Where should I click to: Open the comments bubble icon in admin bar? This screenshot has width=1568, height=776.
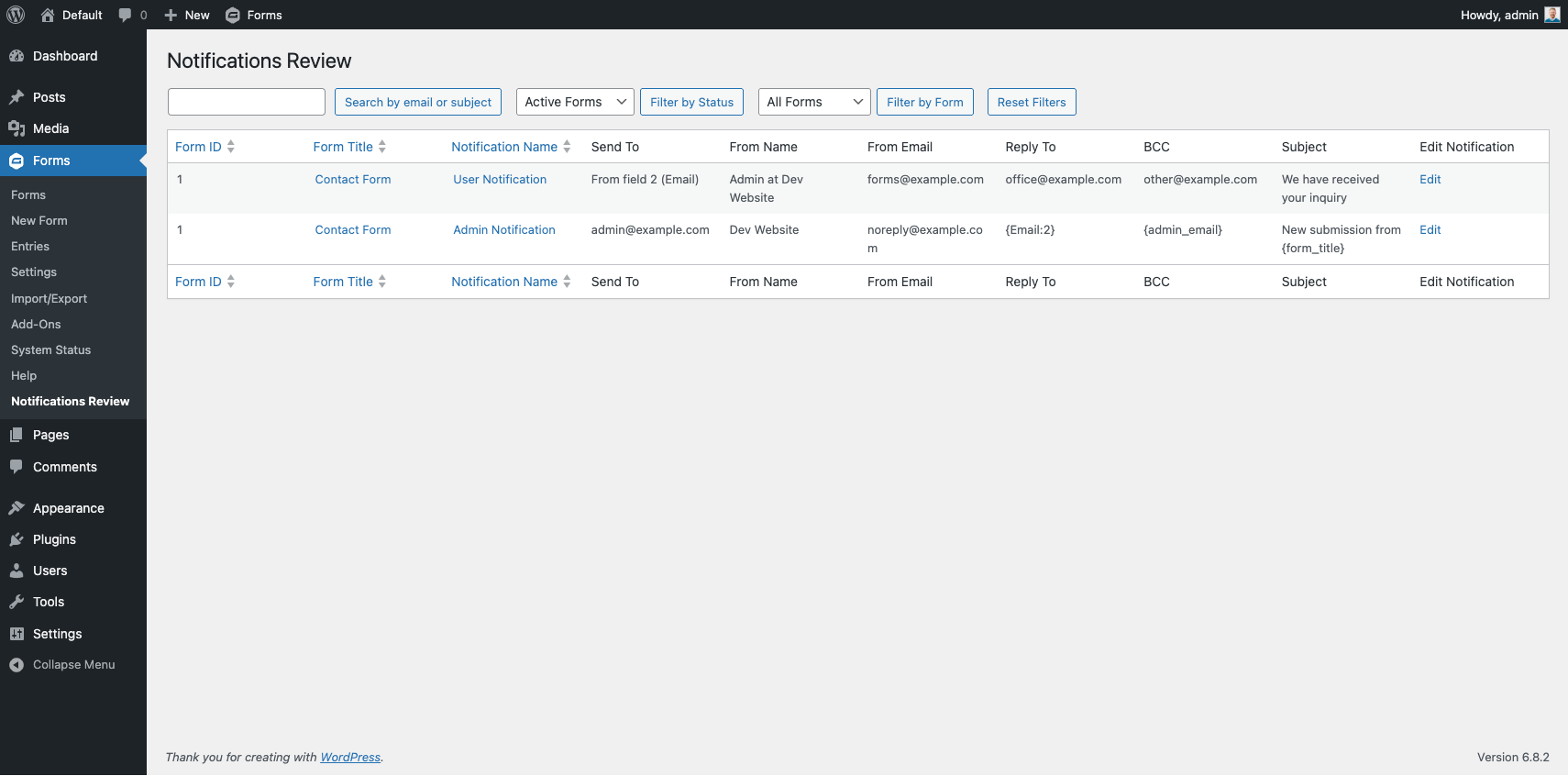126,15
